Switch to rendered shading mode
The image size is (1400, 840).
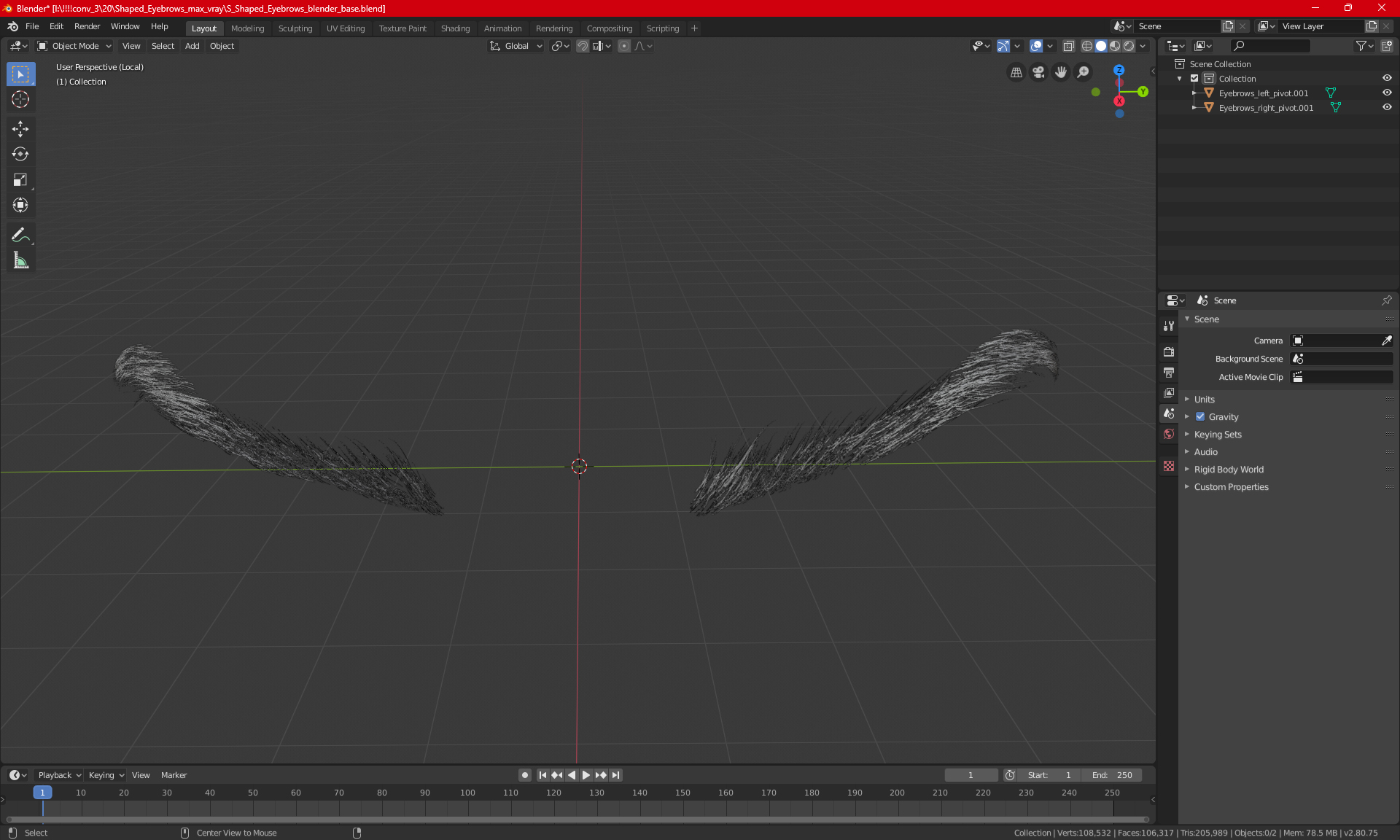(1129, 46)
